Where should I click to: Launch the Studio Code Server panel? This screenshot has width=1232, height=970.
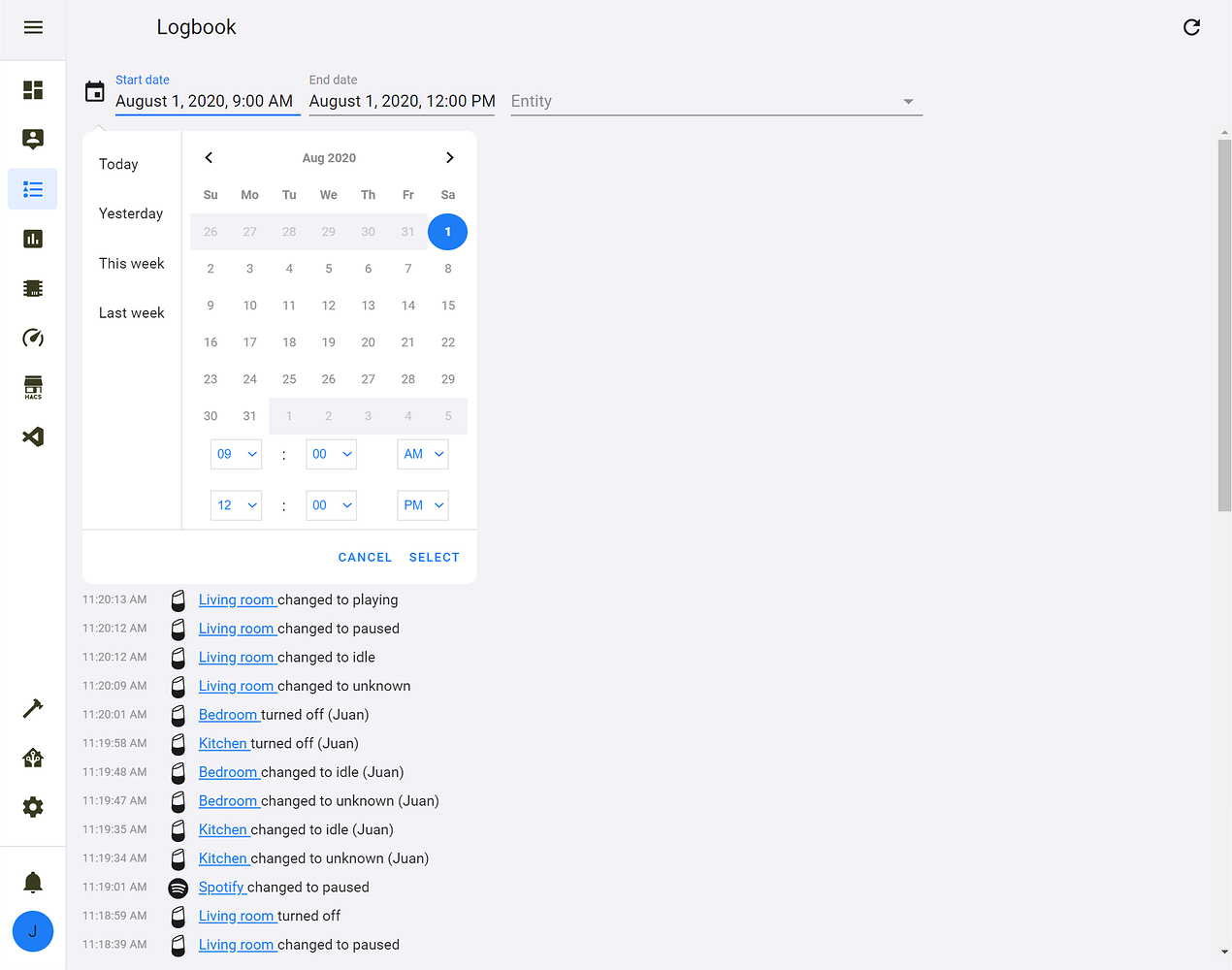(32, 436)
